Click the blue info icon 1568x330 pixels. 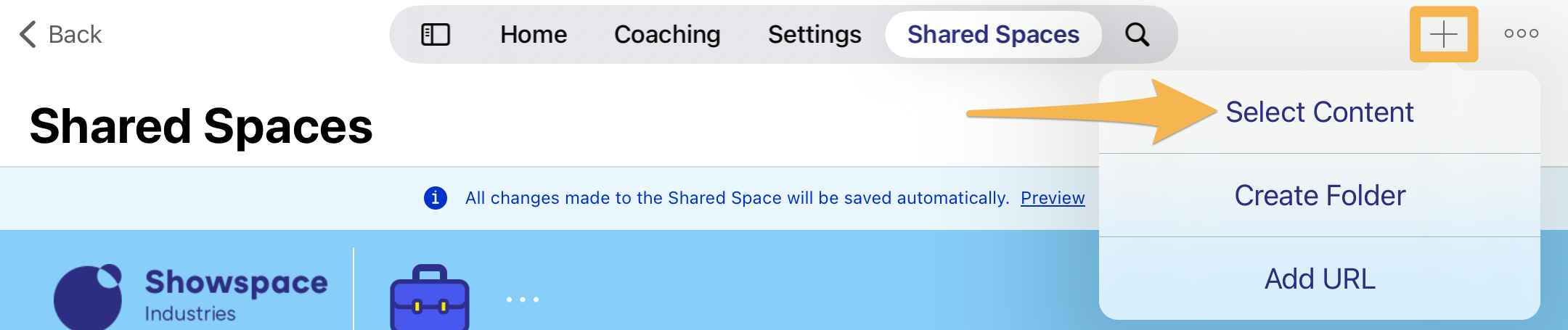click(435, 197)
